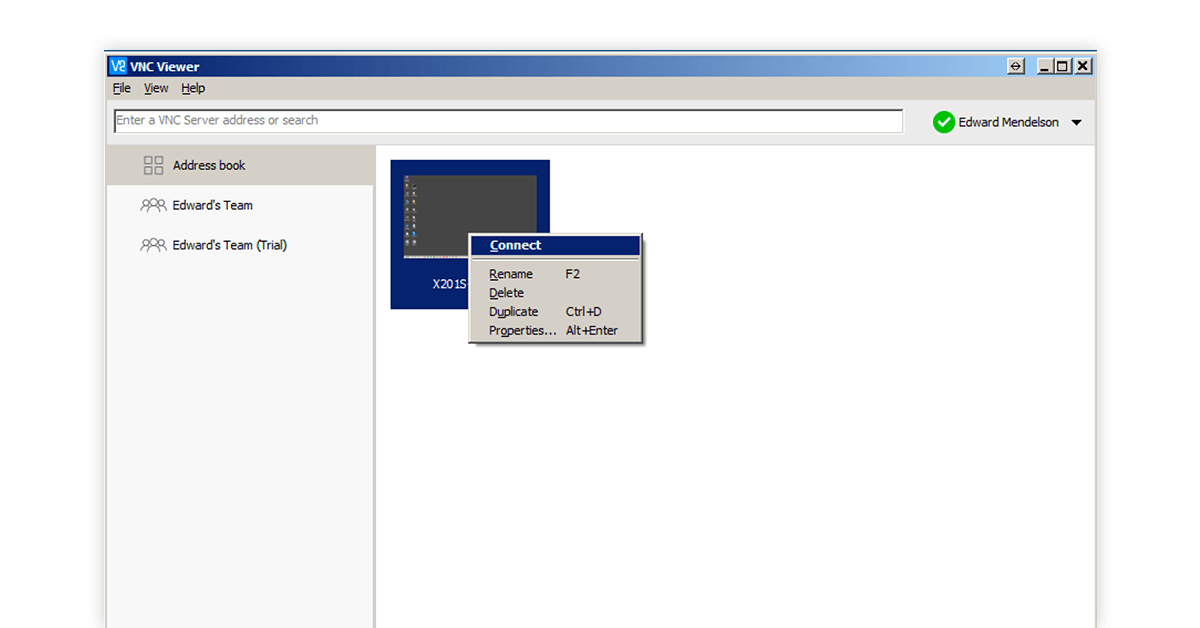Select Edward's Team in the sidebar
Image resolution: width=1200 pixels, height=628 pixels.
(x=240, y=205)
